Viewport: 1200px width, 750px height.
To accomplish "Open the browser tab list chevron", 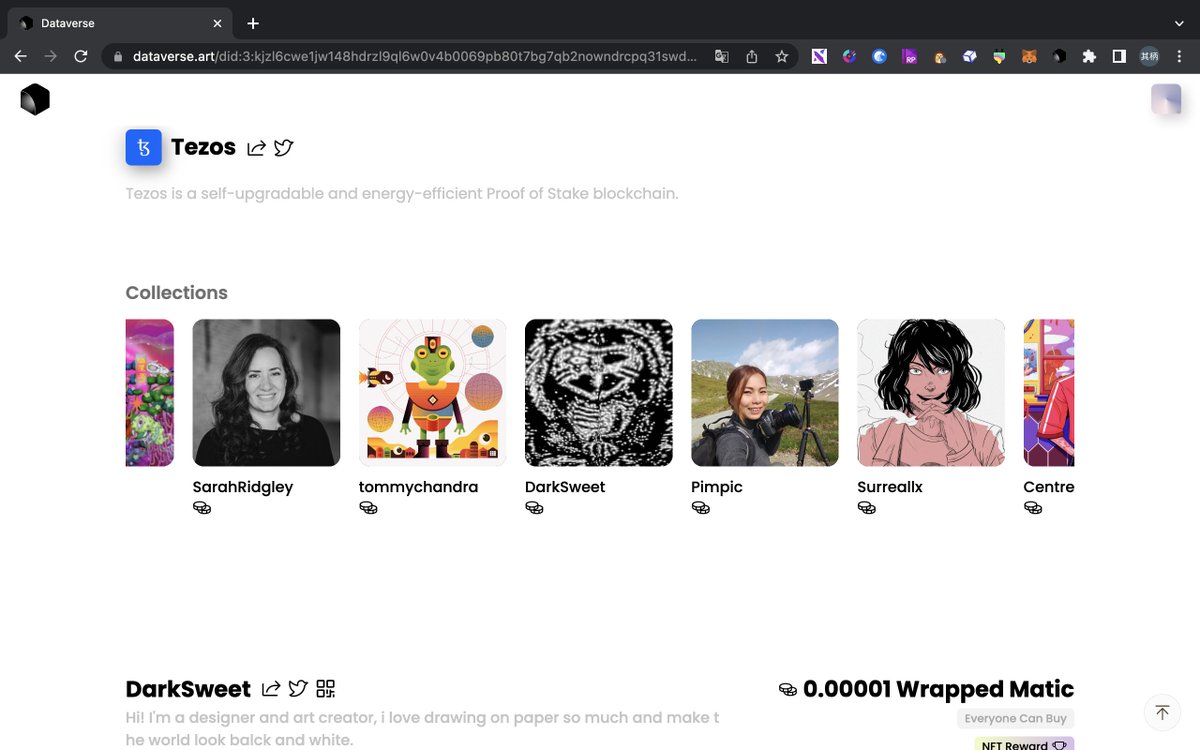I will click(x=1178, y=22).
